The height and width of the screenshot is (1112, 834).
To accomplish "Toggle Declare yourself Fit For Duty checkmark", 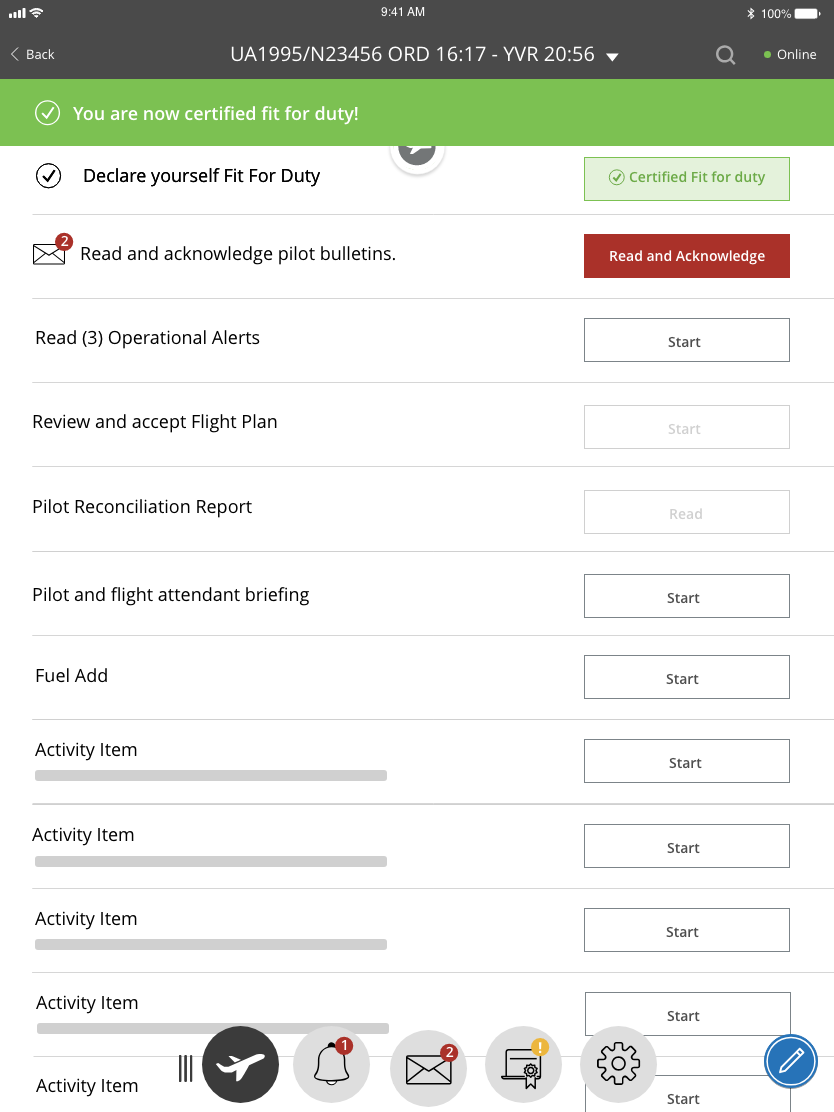I will [48, 176].
